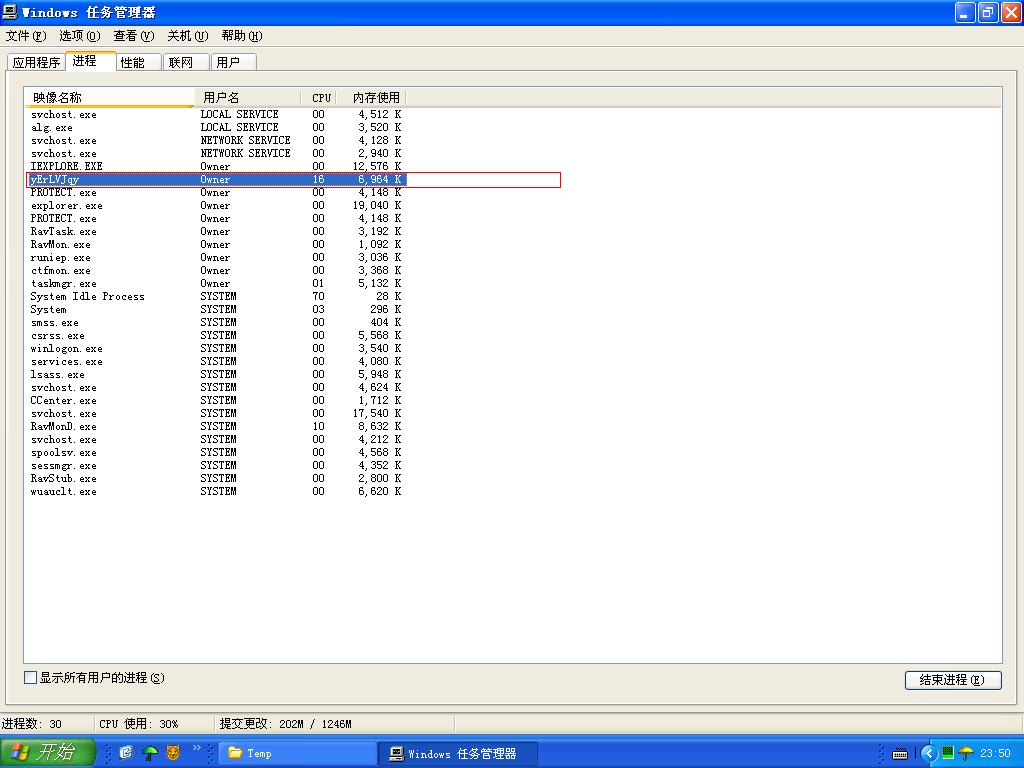This screenshot has height=768, width=1024.
Task: Toggle 显示所有用户的进程 checkbox
Action: 30,677
